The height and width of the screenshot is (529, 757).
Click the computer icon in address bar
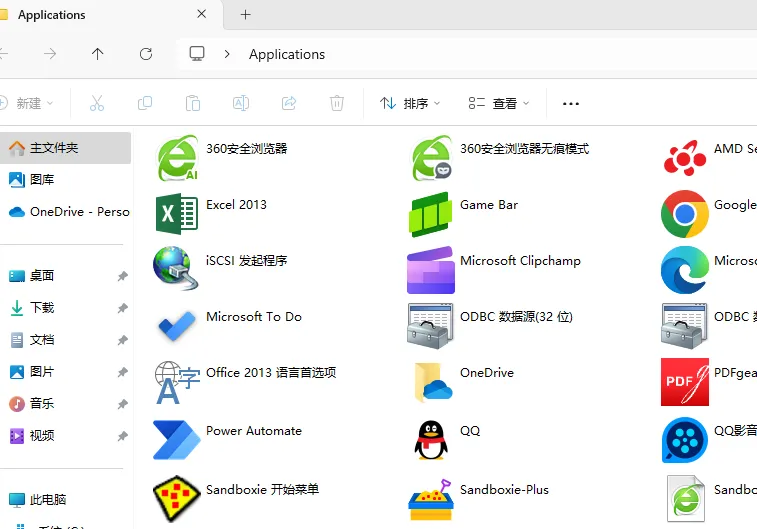point(197,54)
